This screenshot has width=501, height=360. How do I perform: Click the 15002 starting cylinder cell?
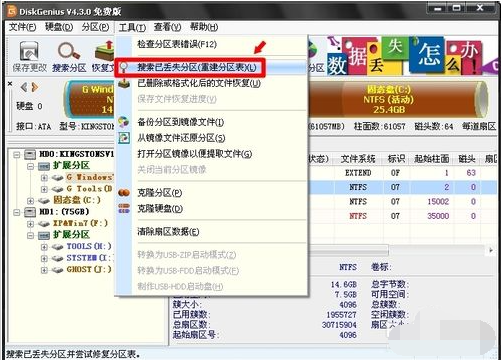438,202
